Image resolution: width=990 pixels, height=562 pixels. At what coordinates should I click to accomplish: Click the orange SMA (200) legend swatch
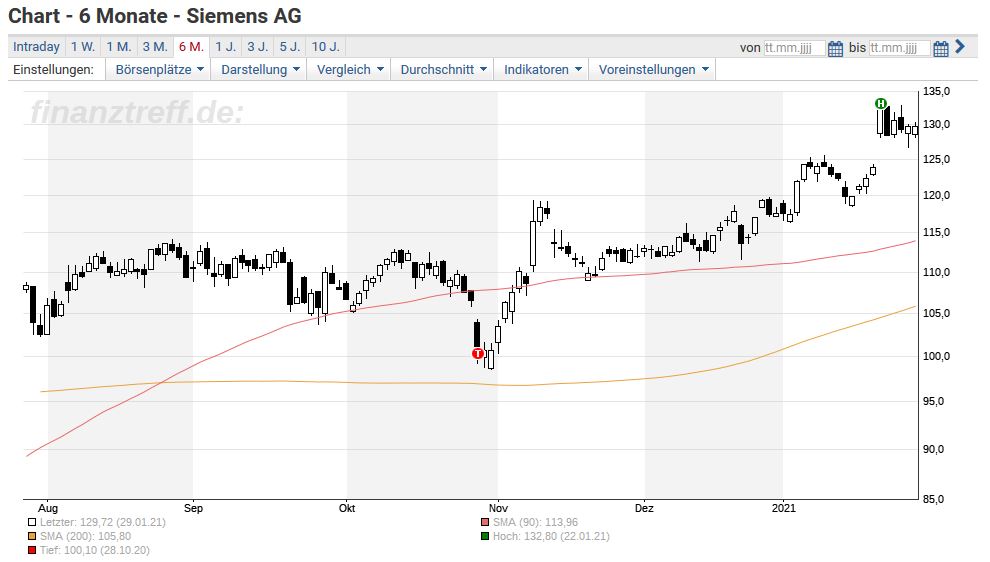(32, 536)
